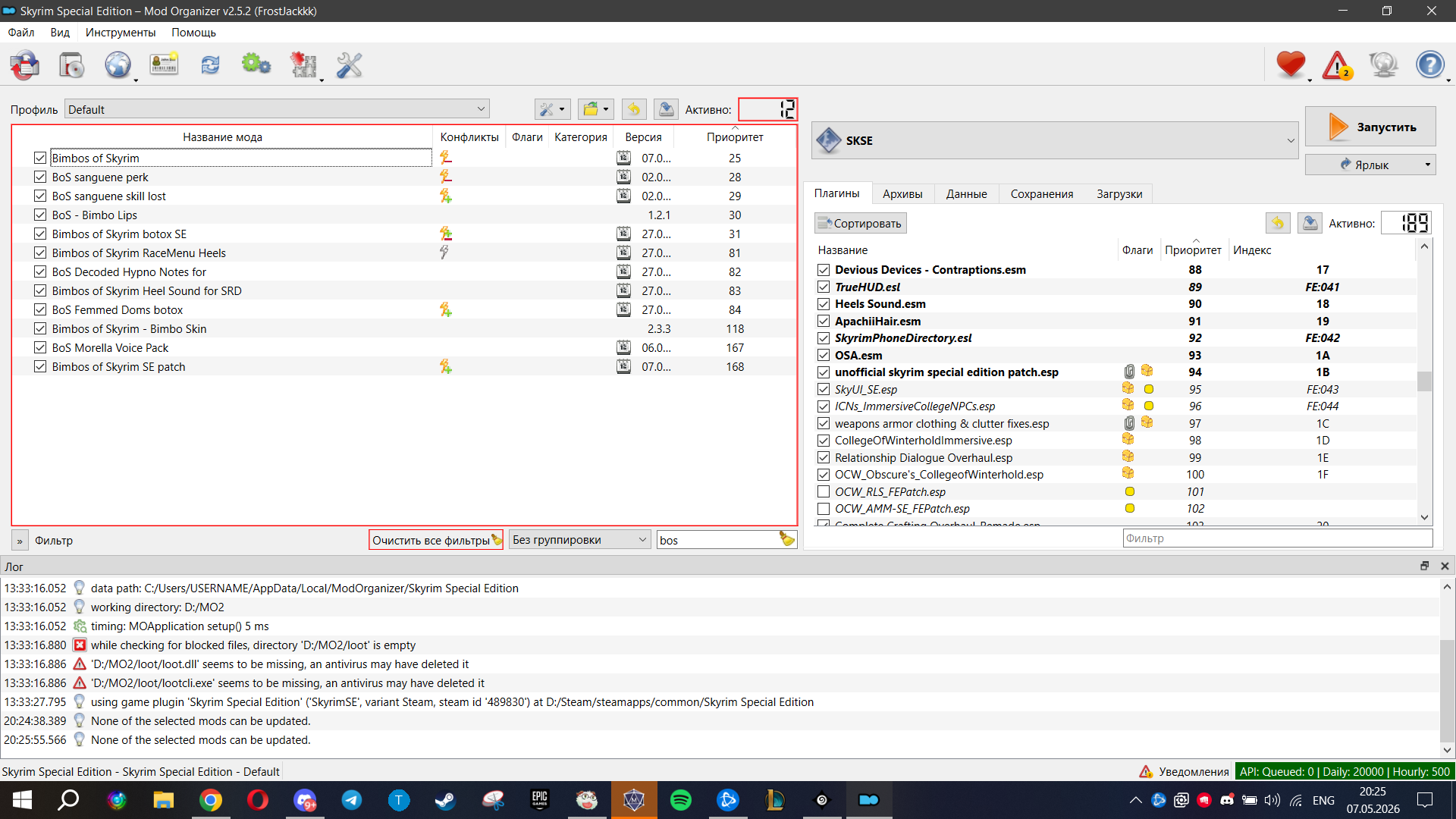Screen dimensions: 1456x819
Task: Click conflict icon for BoS sanguene perk
Action: (x=446, y=177)
